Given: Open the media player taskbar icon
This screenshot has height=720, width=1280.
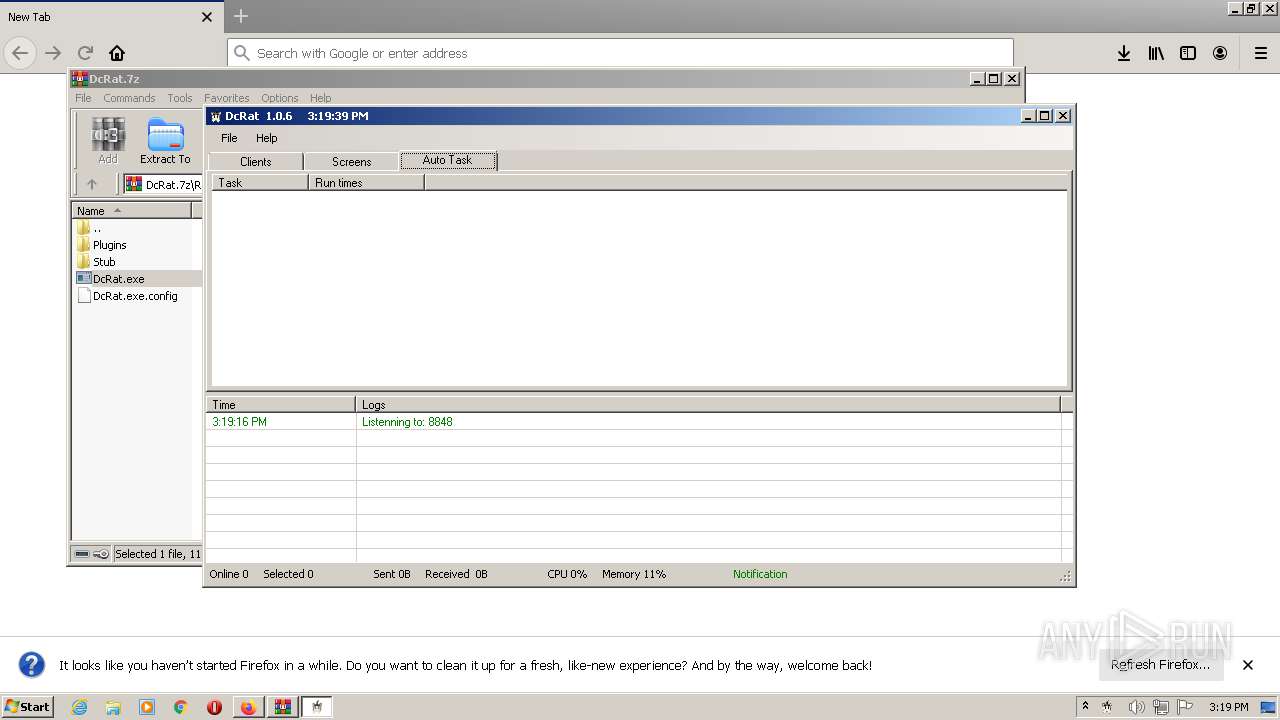Looking at the screenshot, I should 147,707.
